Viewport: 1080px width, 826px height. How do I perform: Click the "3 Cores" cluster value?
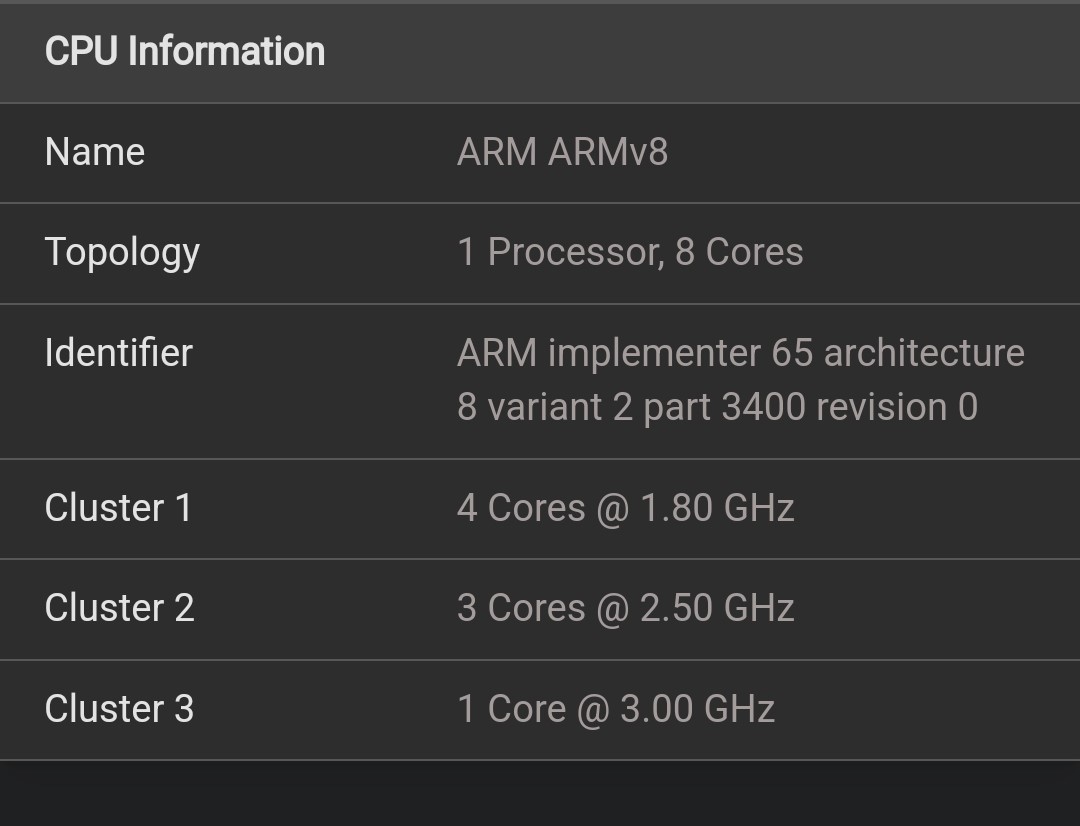(520, 608)
